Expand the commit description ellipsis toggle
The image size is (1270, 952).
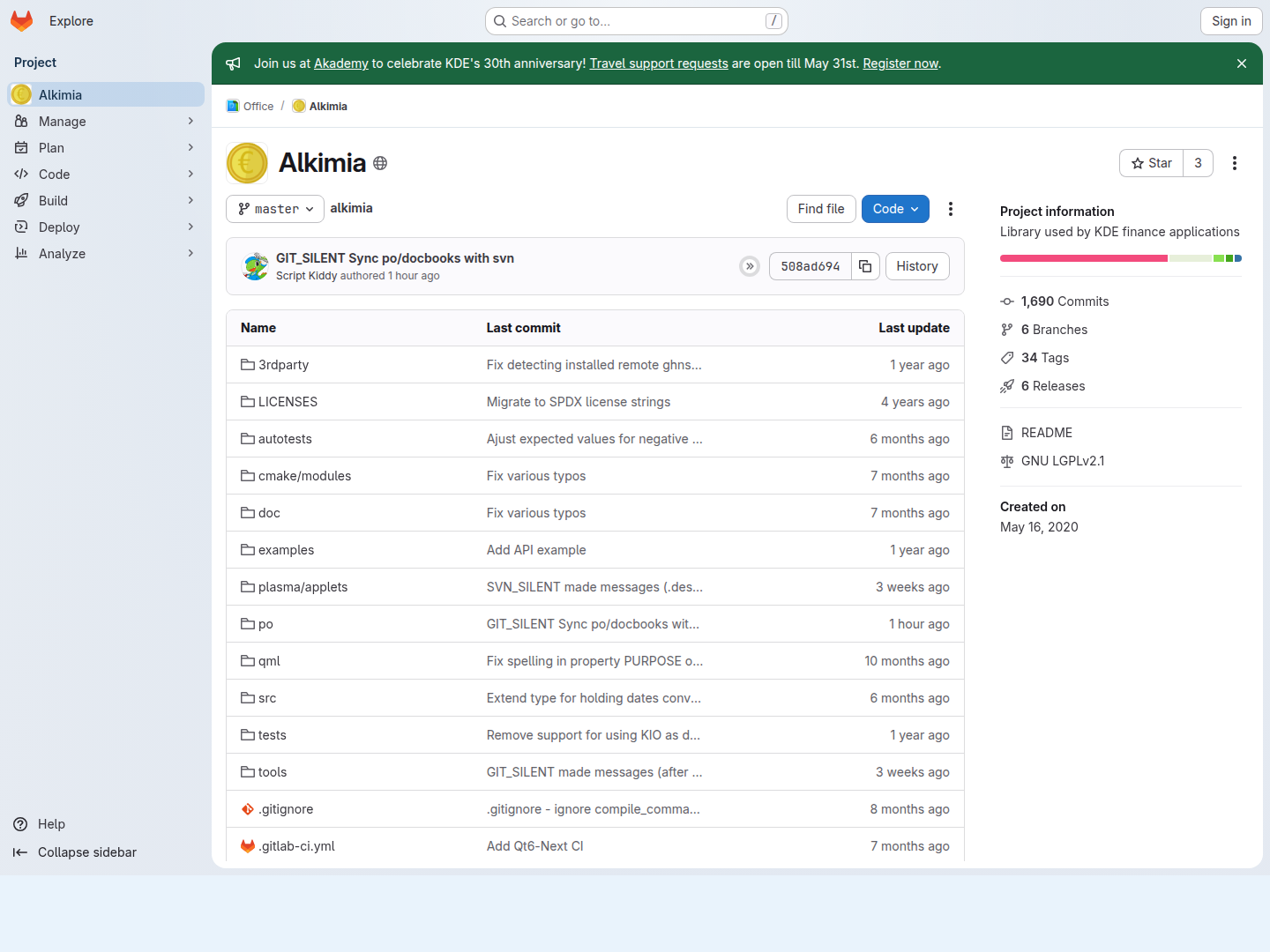point(750,266)
